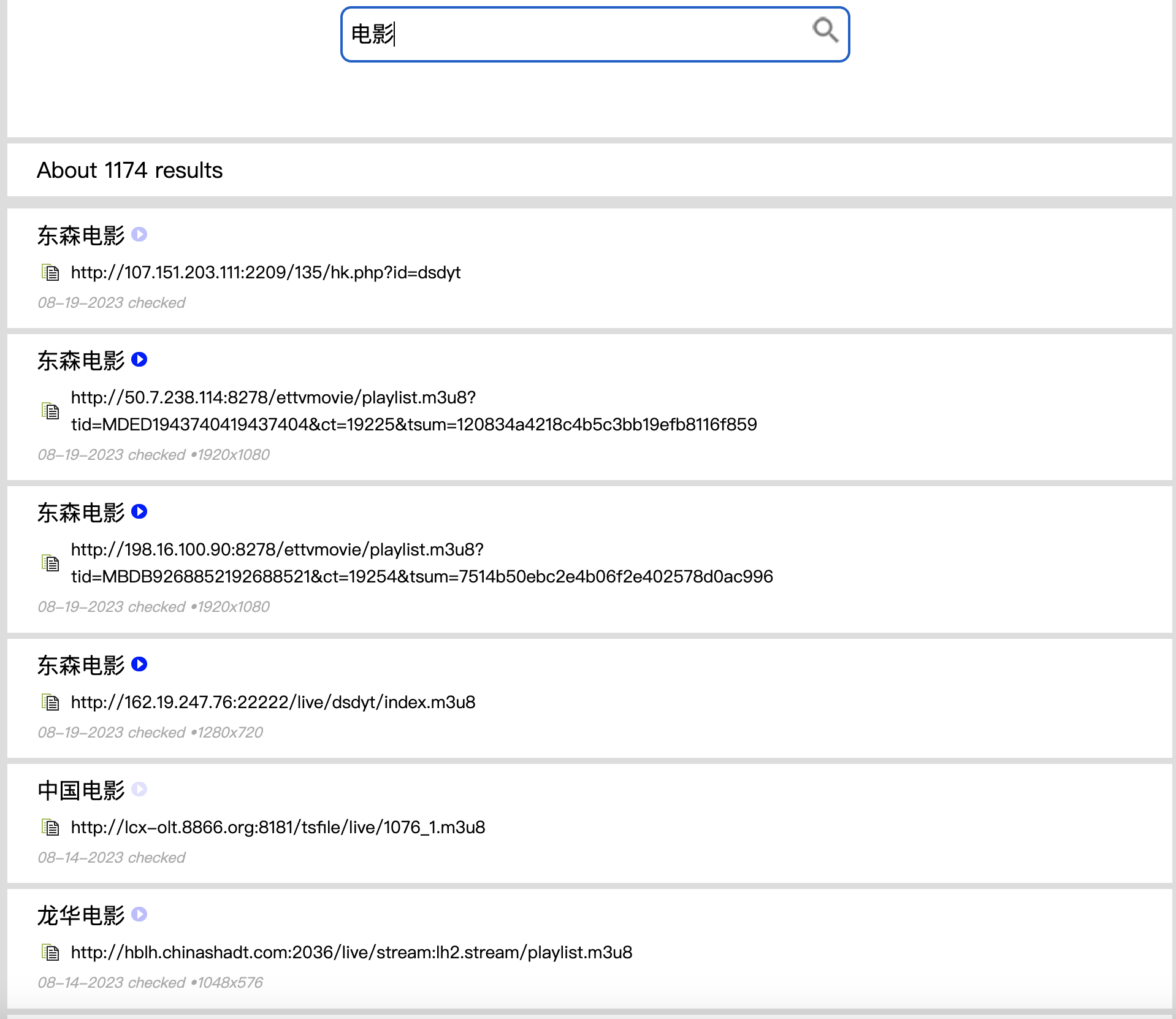1176x1019 pixels.
Task: Copy the 107.151.203.111 link via copy icon
Action: point(50,272)
